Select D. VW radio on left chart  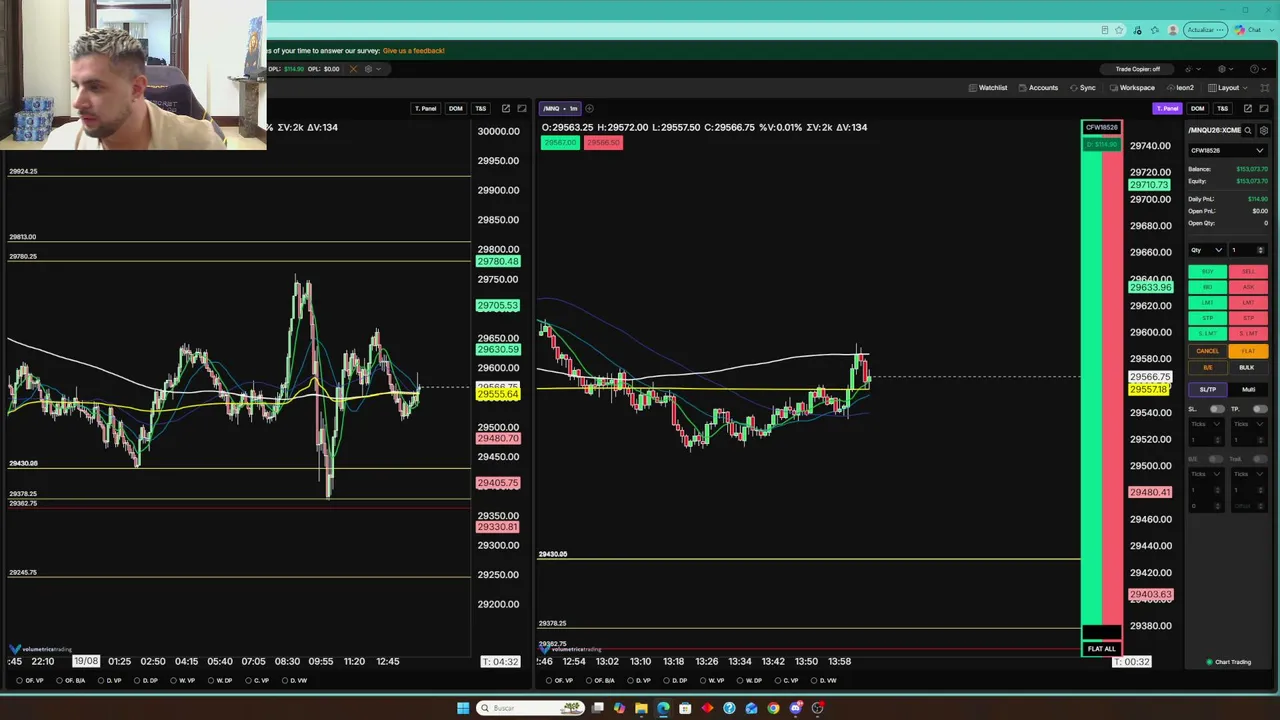point(294,681)
